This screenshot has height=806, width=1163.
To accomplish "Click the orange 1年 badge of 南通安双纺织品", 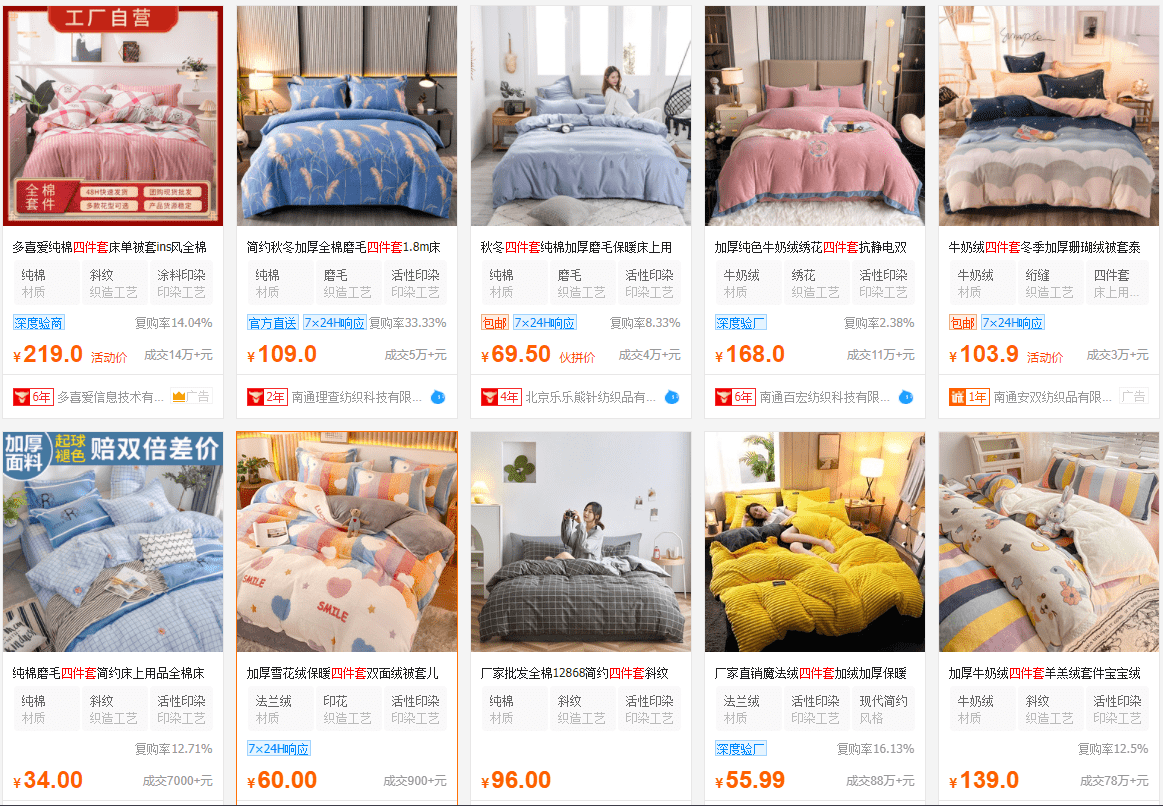I will 969,397.
